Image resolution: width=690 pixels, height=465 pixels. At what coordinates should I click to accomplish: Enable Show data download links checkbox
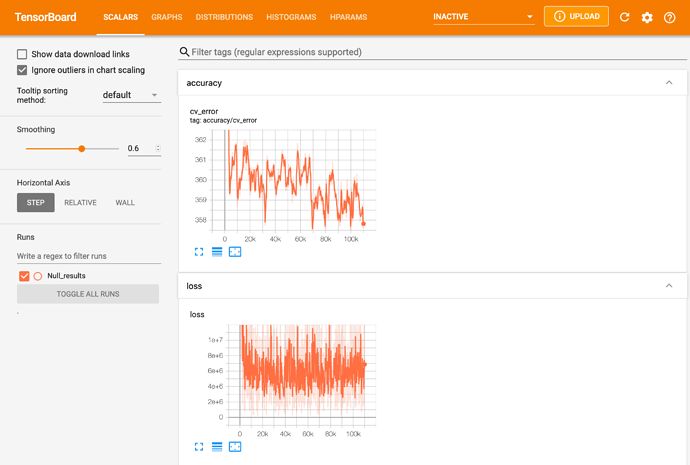pos(23,54)
